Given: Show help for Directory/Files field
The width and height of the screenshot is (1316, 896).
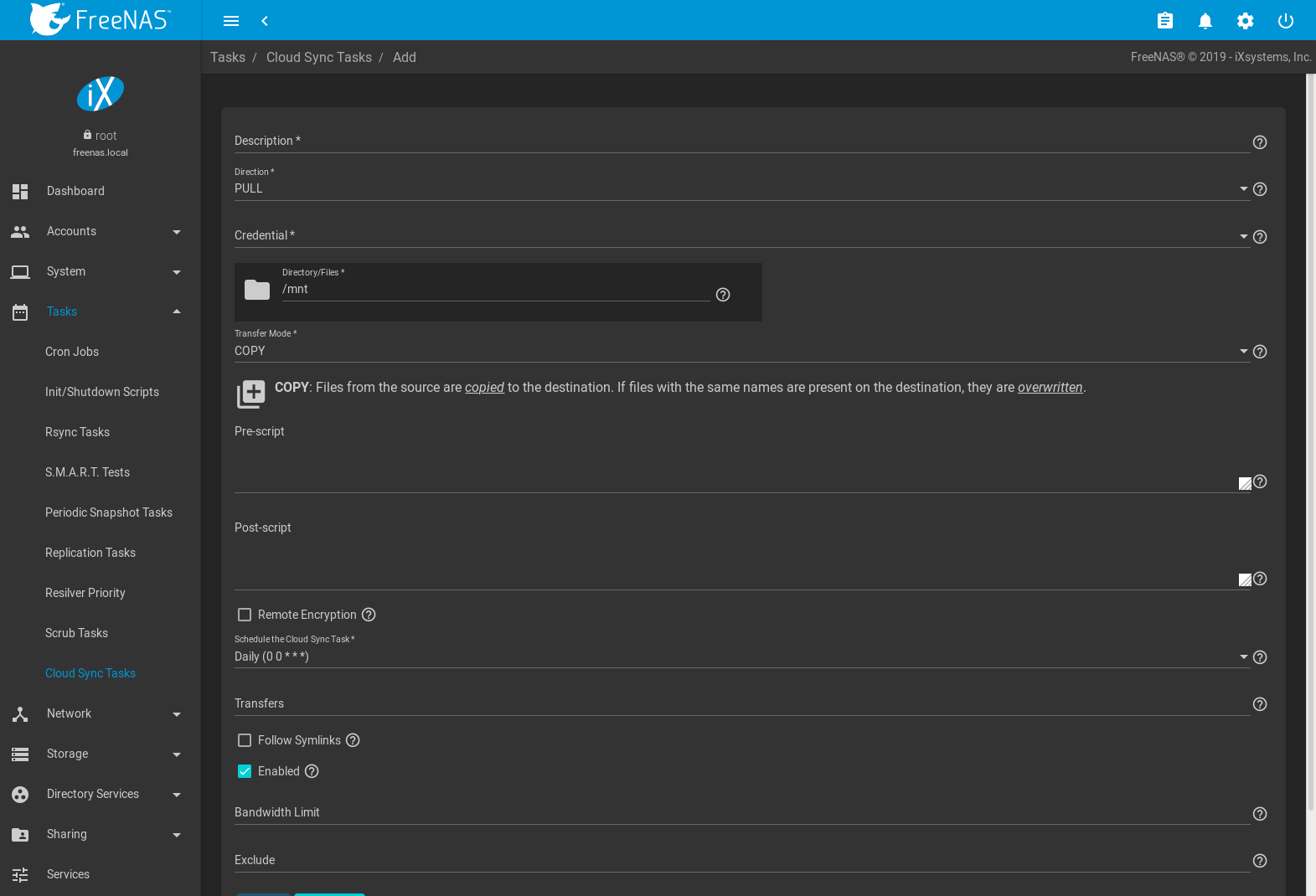Looking at the screenshot, I should coord(723,295).
